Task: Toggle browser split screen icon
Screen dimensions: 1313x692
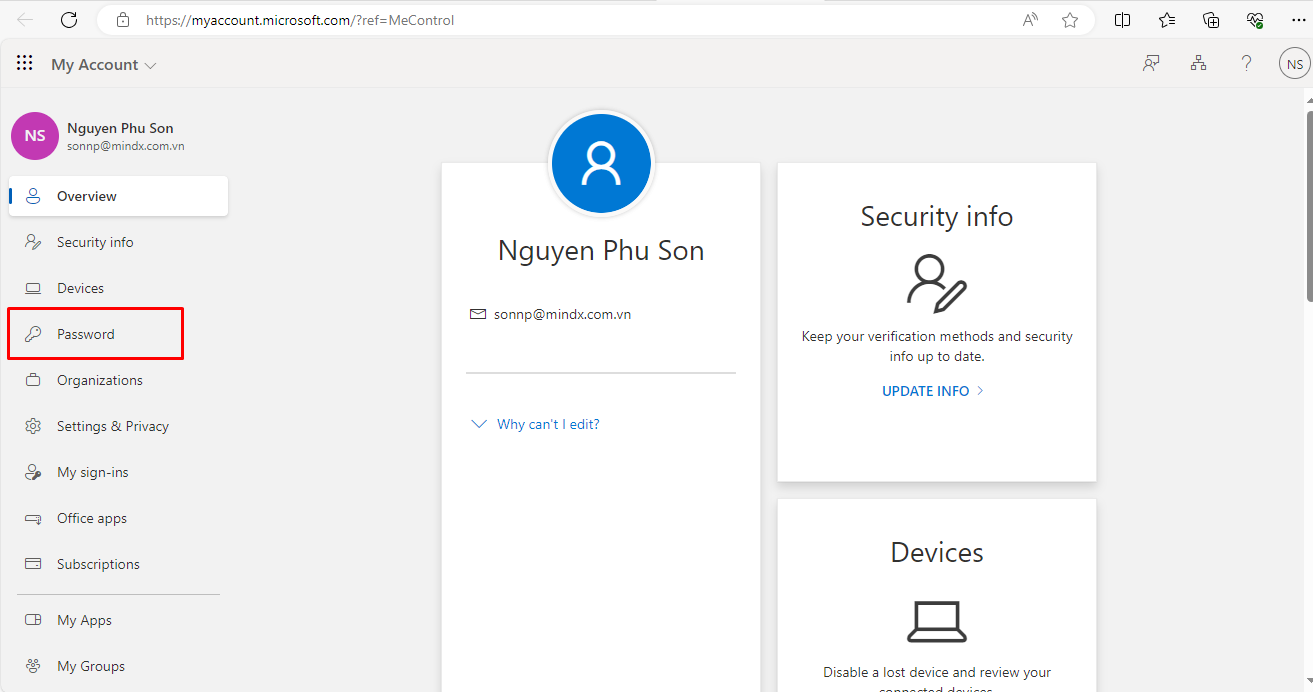Action: click(1123, 20)
